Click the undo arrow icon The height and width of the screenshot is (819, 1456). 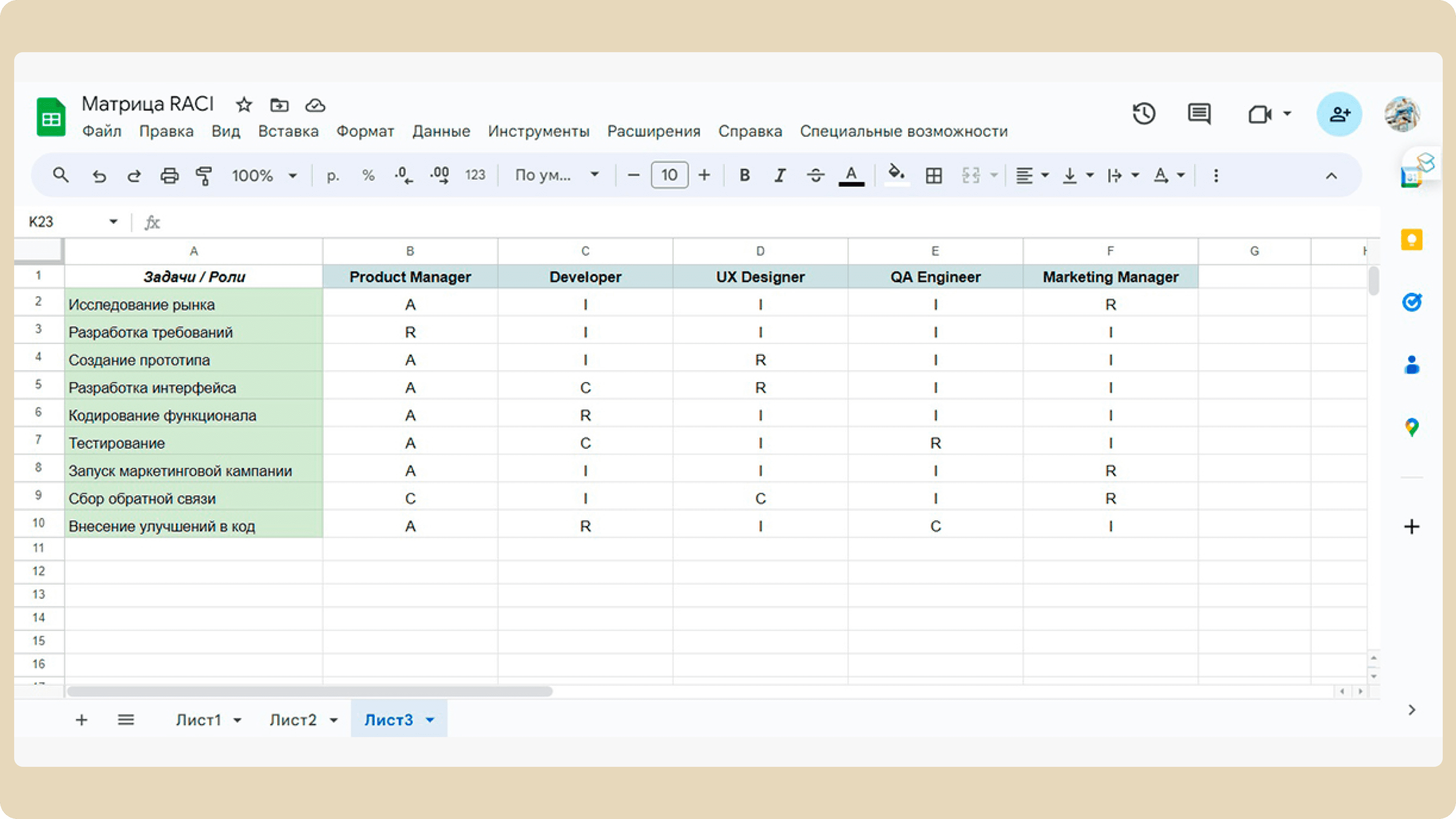click(99, 176)
